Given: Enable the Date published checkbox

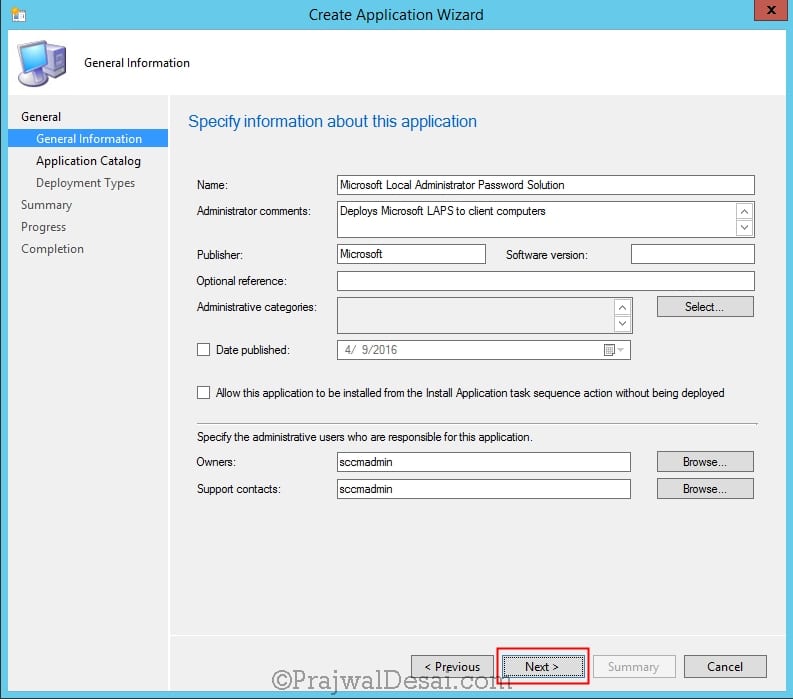Looking at the screenshot, I should [x=203, y=350].
